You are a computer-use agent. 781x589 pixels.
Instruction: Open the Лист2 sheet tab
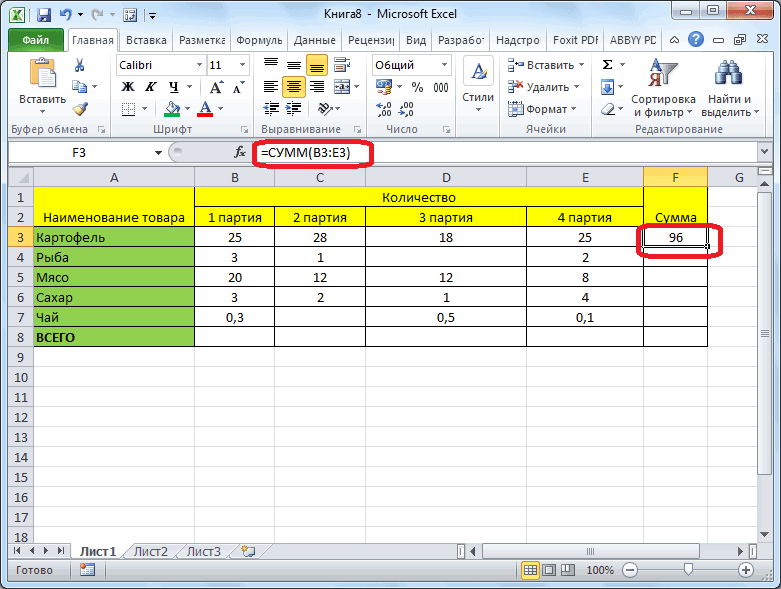point(150,552)
